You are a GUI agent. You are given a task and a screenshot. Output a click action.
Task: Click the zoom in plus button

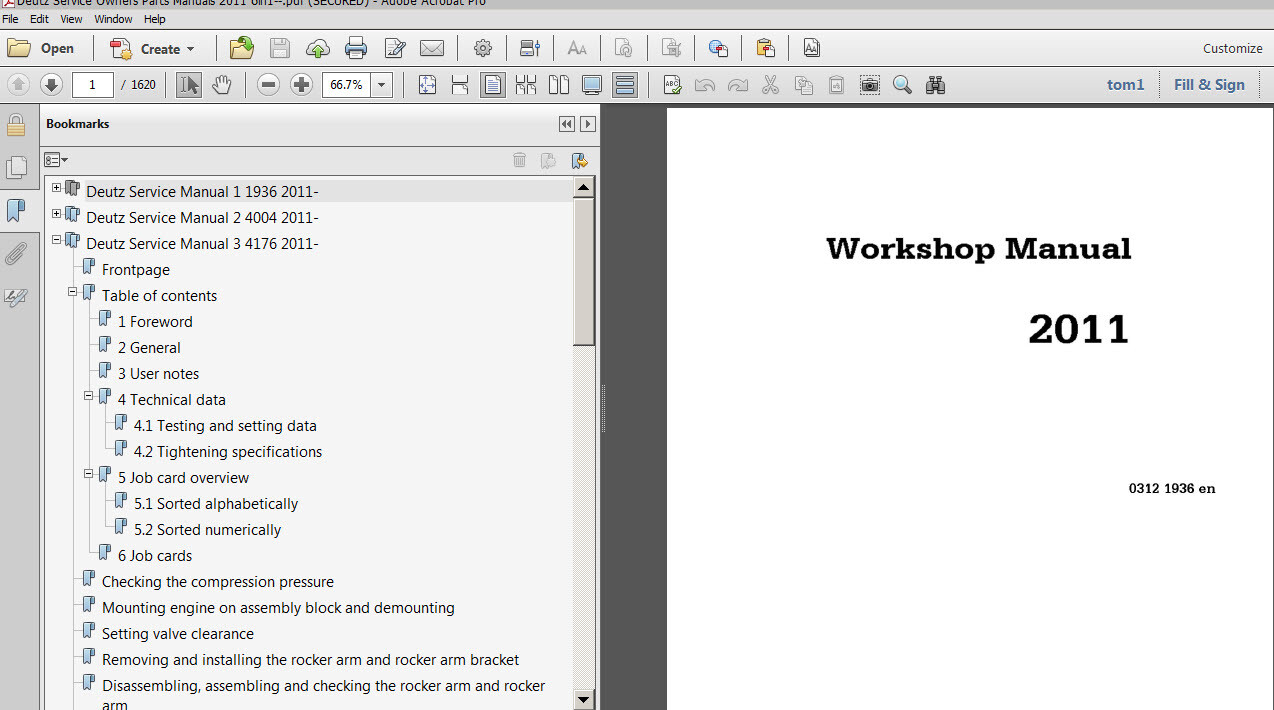click(x=301, y=85)
